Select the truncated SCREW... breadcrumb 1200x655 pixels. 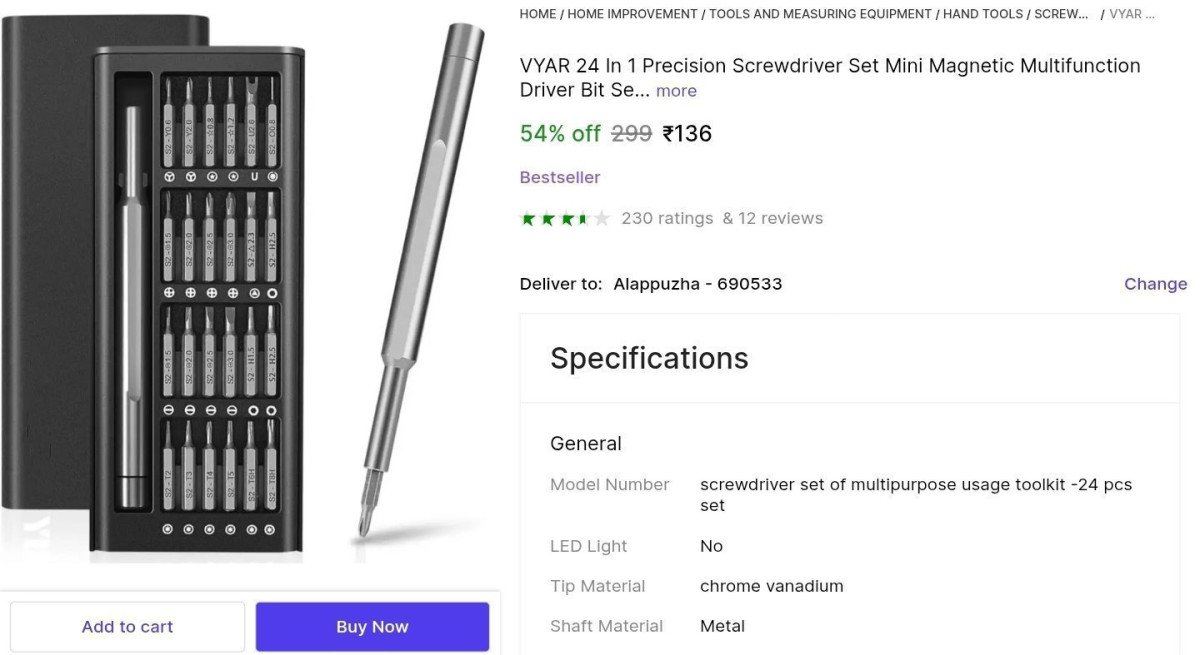click(1061, 14)
